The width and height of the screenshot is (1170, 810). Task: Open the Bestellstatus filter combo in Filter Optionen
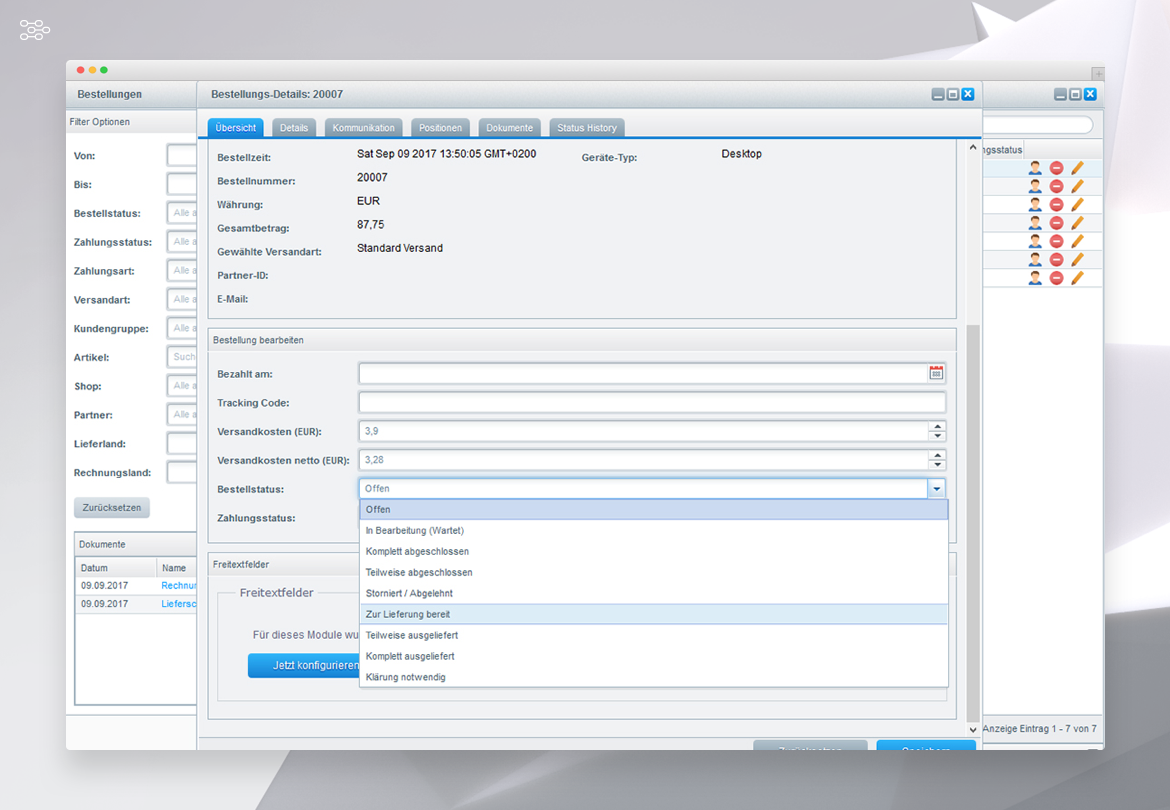pyautogui.click(x=181, y=213)
